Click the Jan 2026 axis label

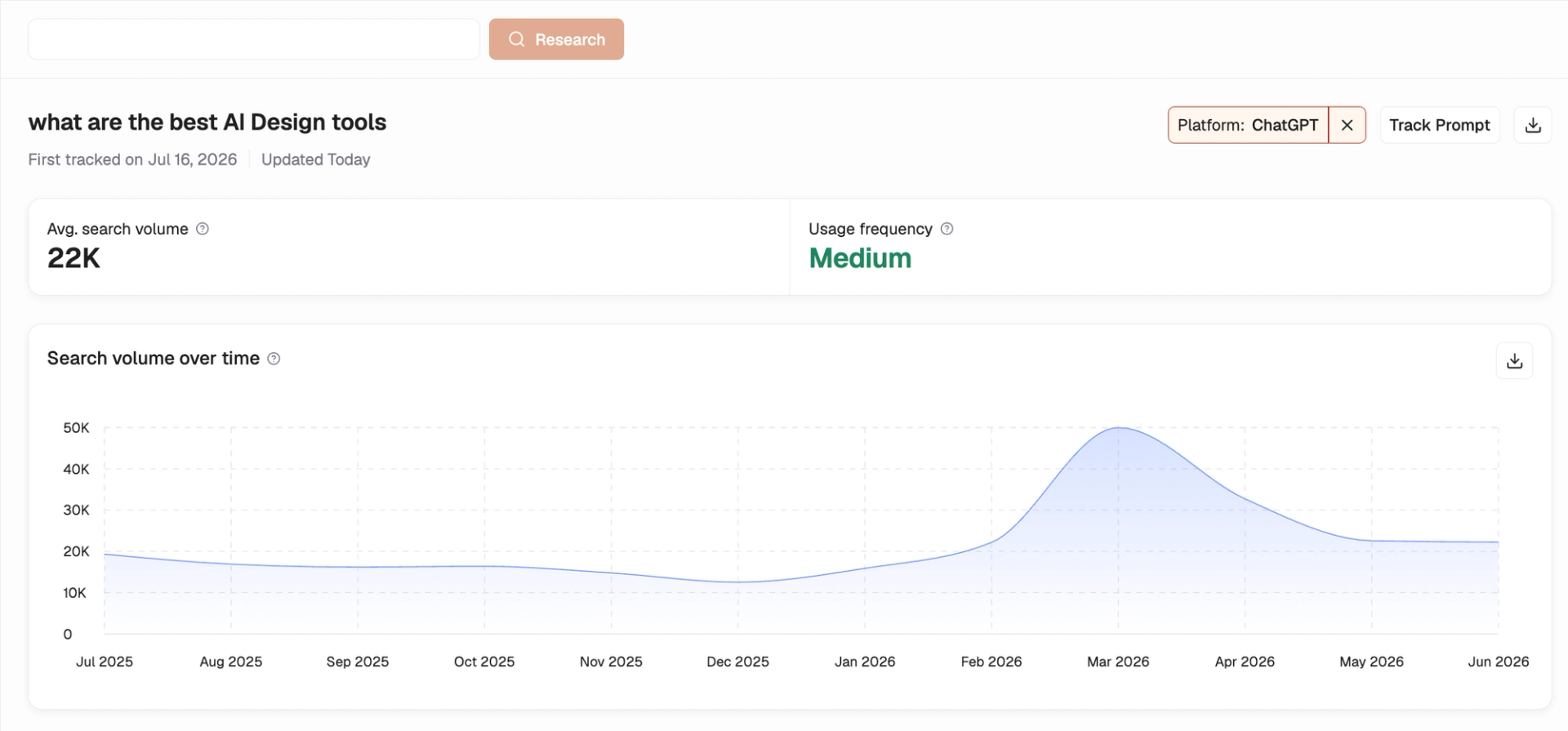865,662
